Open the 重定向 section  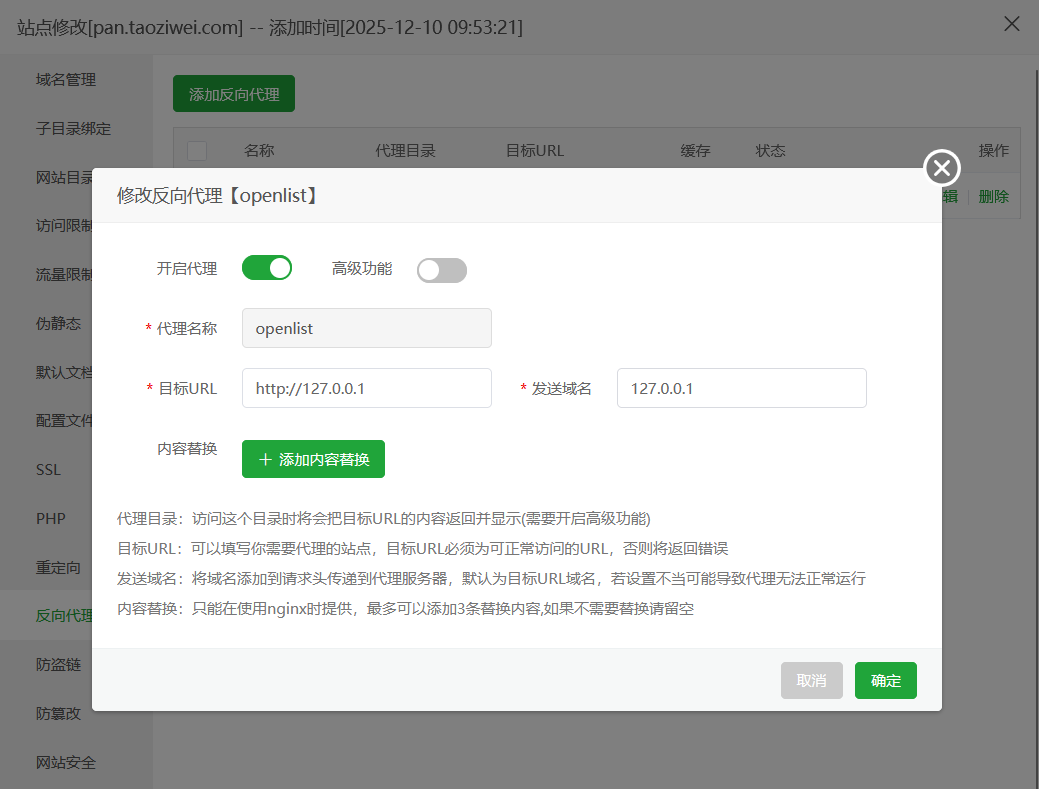(60, 567)
